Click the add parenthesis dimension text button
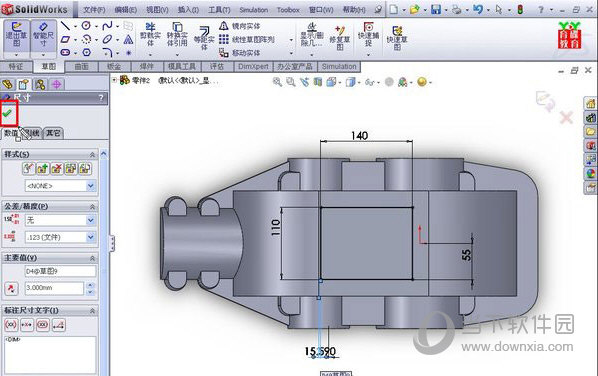The width and height of the screenshot is (598, 376). 11,325
